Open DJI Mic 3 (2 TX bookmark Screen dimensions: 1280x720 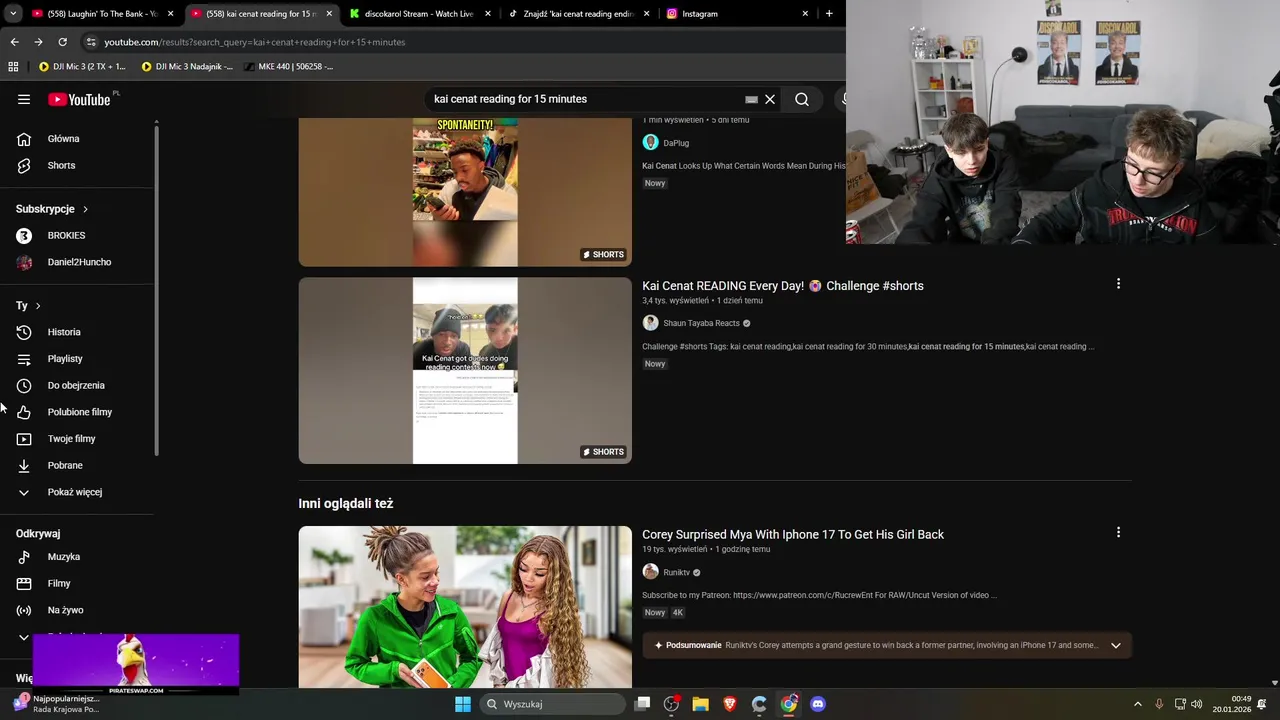(x=82, y=66)
